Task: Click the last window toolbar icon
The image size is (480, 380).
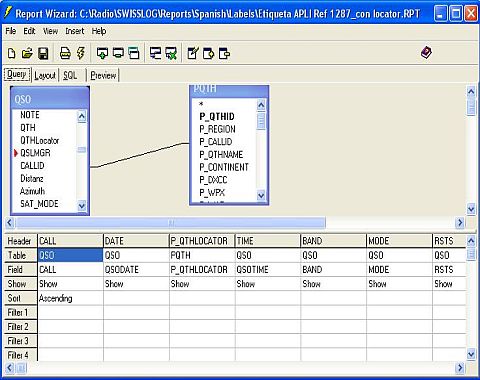Action: tap(225, 53)
